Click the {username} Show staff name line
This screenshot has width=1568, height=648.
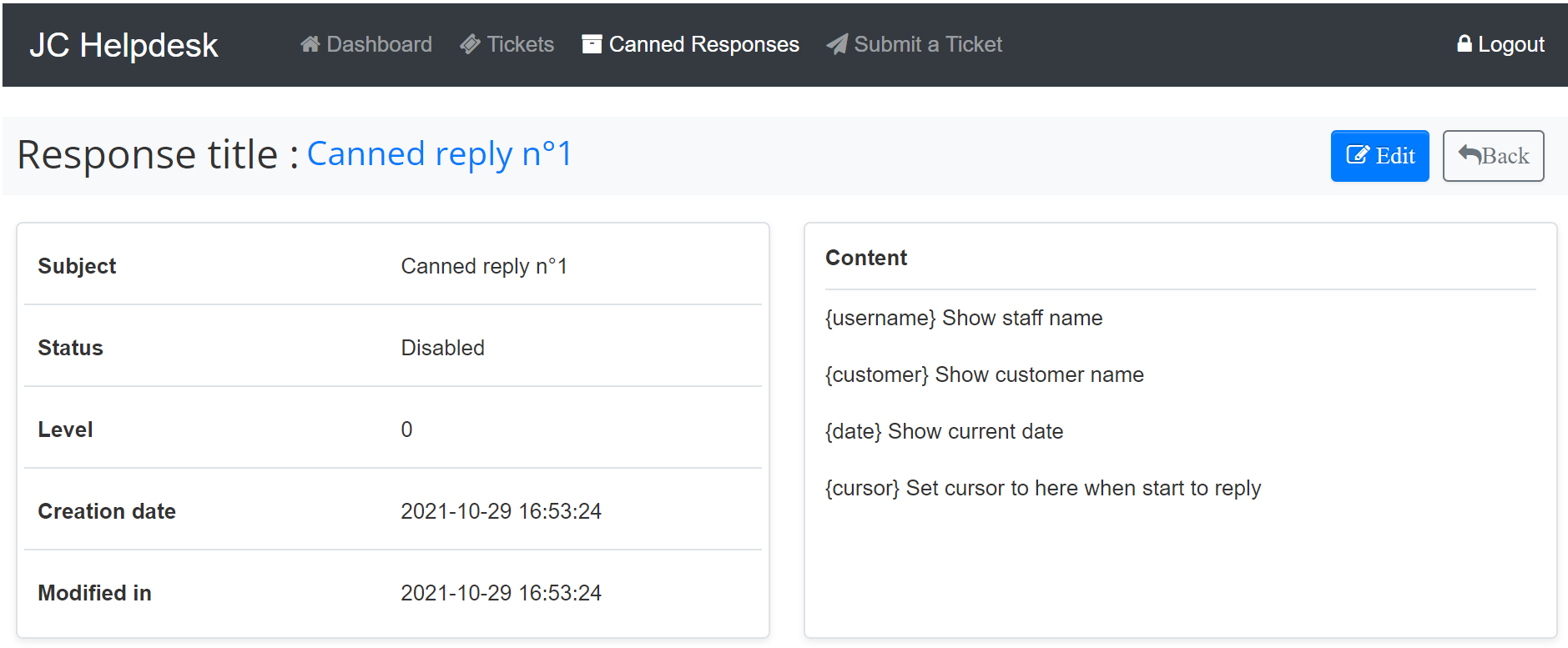(963, 318)
